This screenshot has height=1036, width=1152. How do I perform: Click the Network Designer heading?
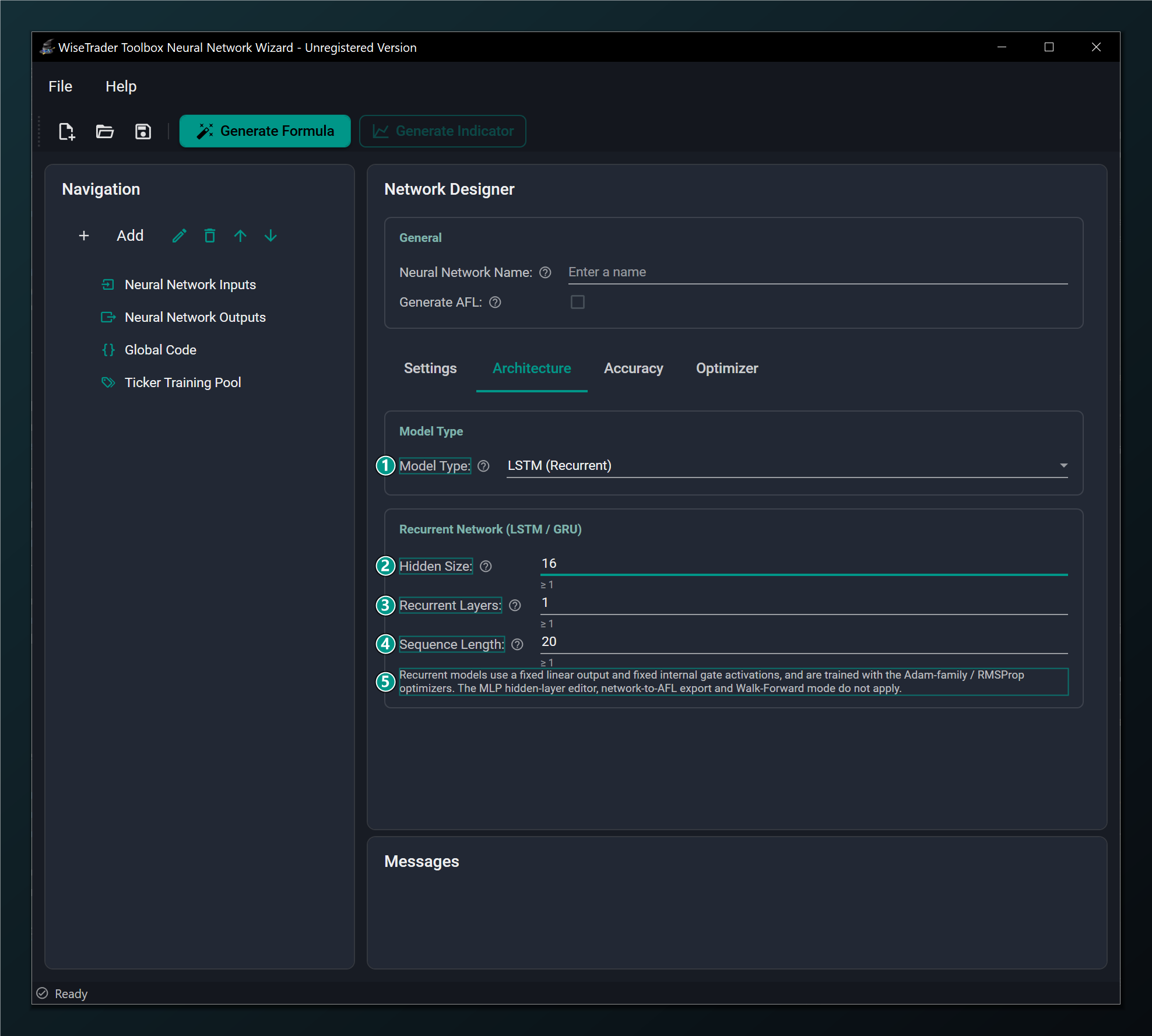(449, 189)
